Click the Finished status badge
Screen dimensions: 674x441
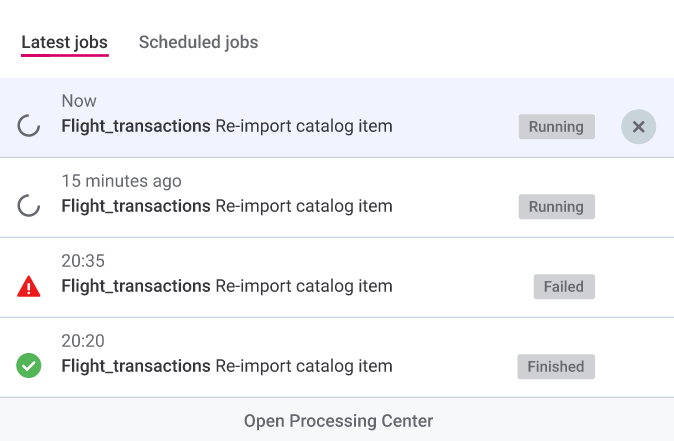coord(555,367)
